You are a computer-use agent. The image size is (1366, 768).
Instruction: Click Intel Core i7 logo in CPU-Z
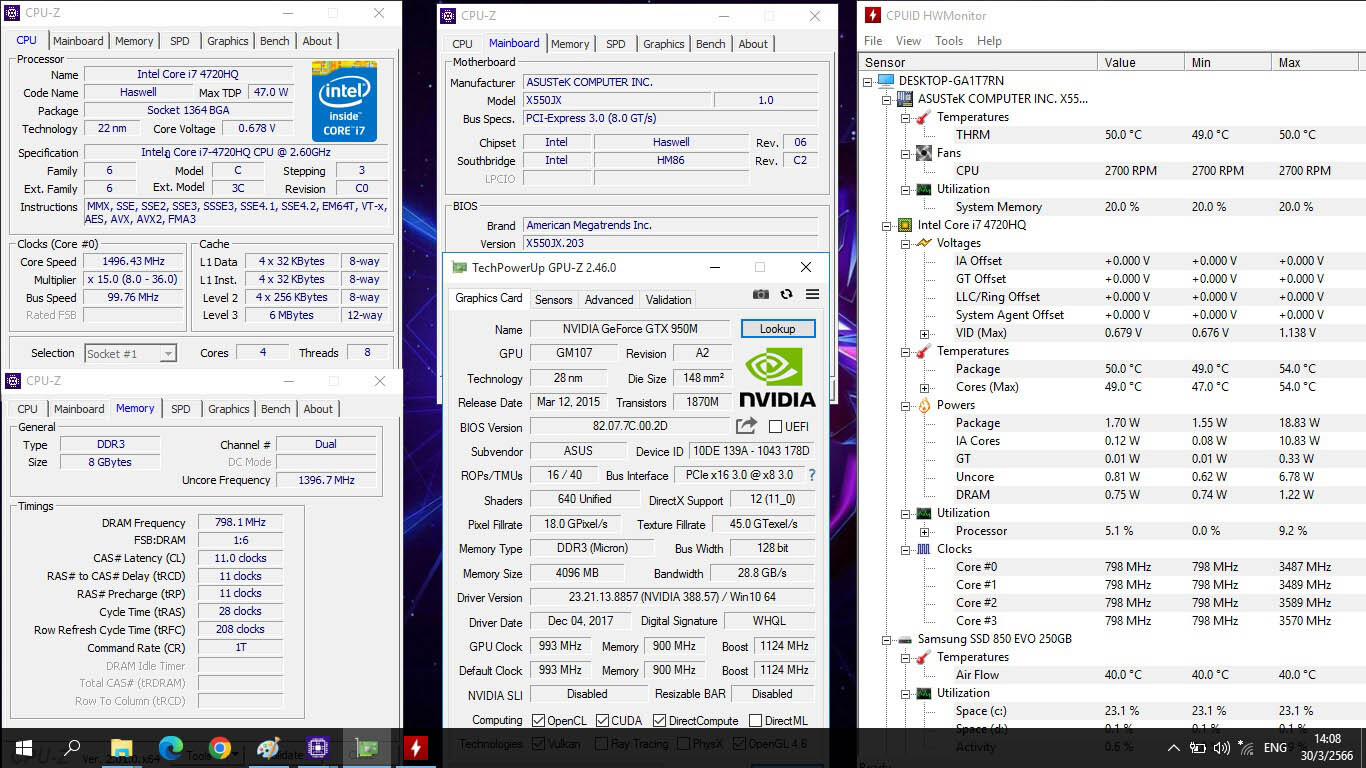pos(344,101)
